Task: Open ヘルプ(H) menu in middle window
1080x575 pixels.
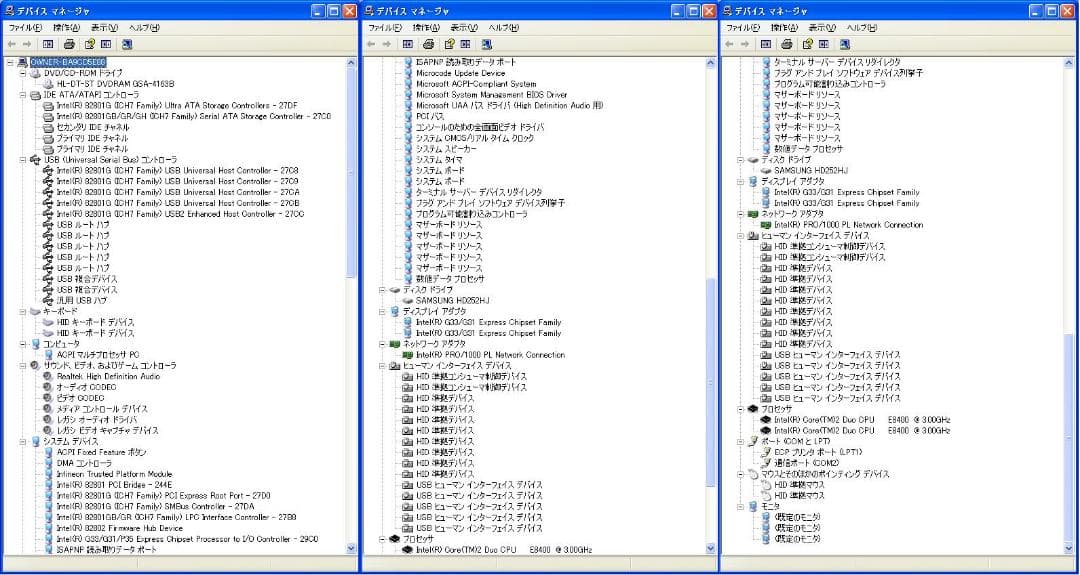Action: click(x=505, y=28)
